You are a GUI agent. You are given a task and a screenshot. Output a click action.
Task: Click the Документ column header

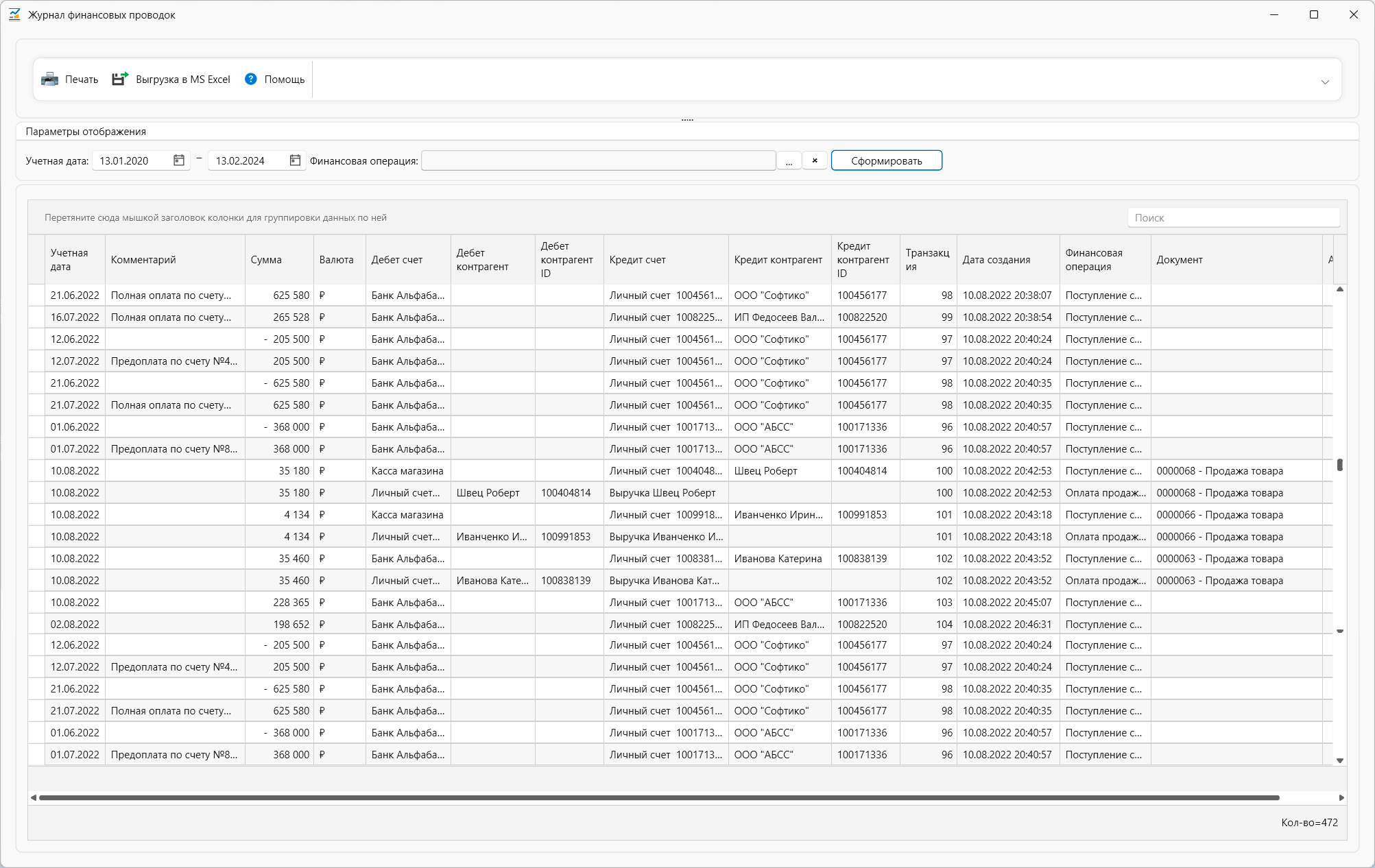pos(1236,260)
